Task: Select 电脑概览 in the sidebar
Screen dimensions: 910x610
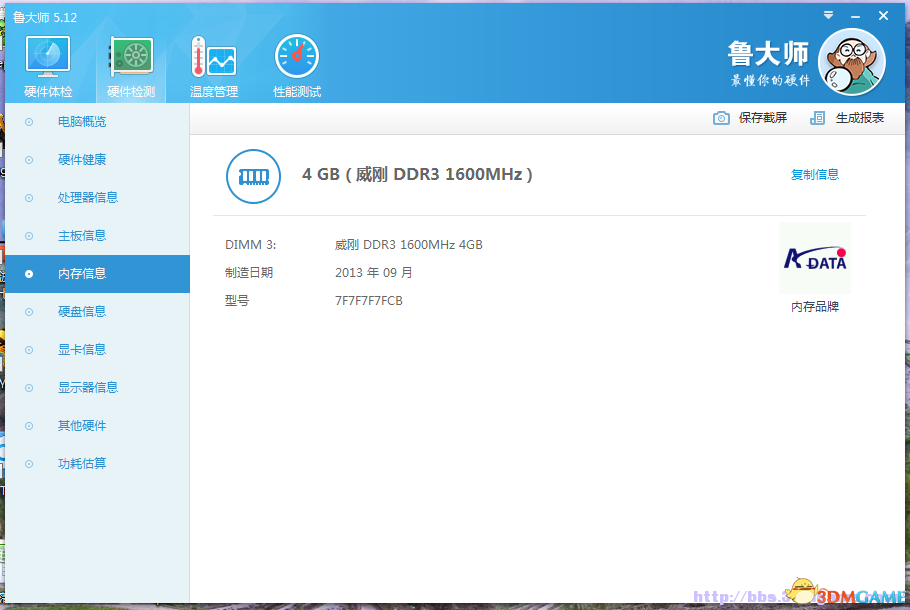Action: coord(97,122)
